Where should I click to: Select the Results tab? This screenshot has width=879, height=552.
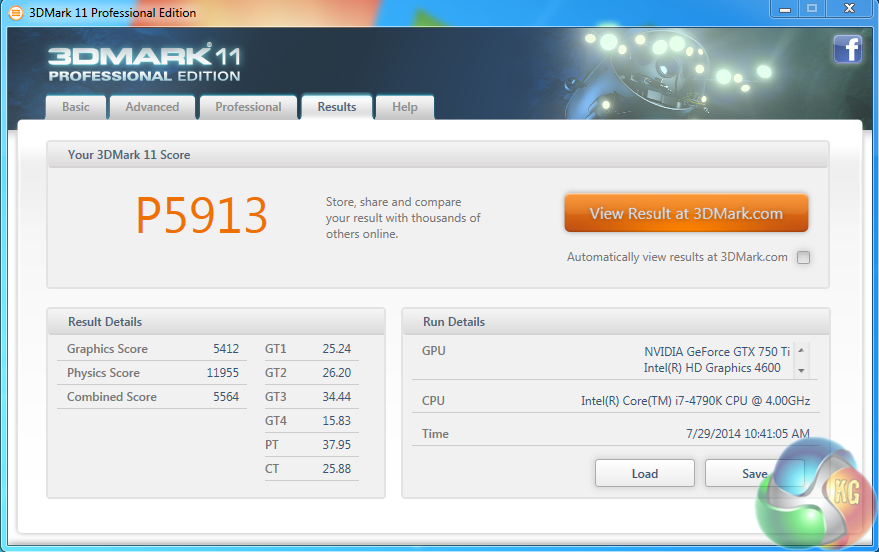pos(337,107)
